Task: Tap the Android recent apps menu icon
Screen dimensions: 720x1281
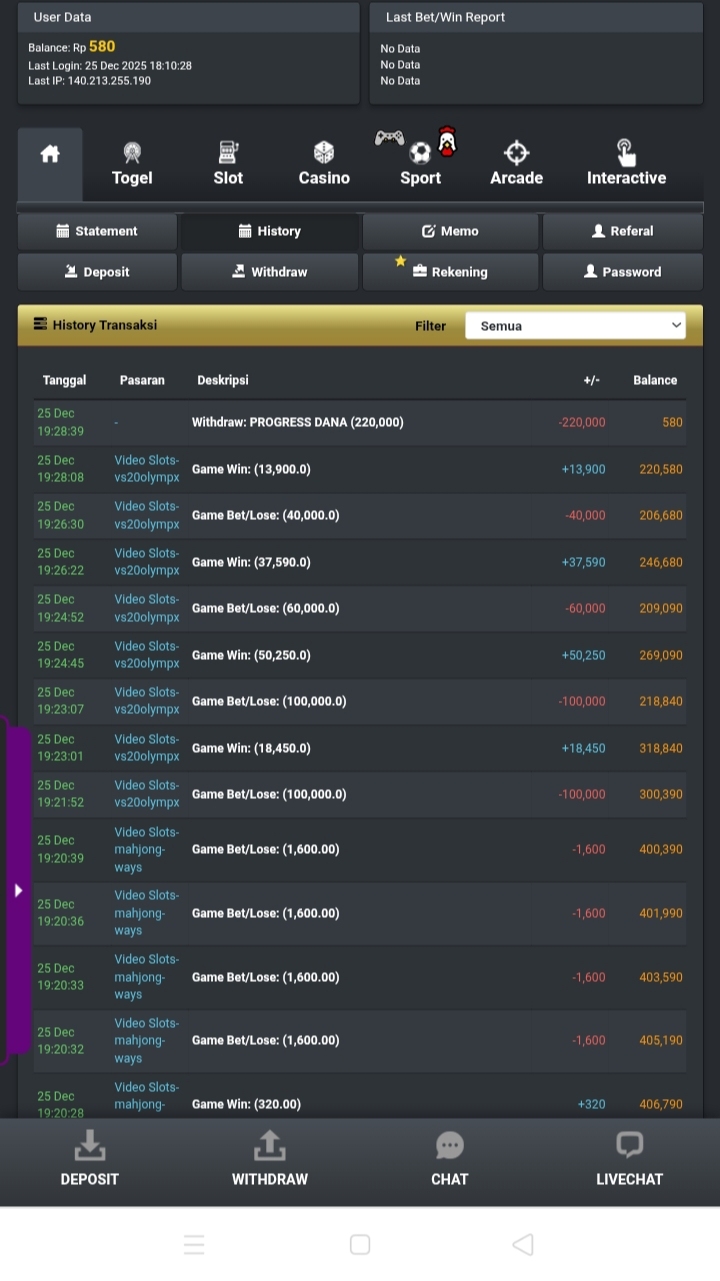Action: [194, 1244]
